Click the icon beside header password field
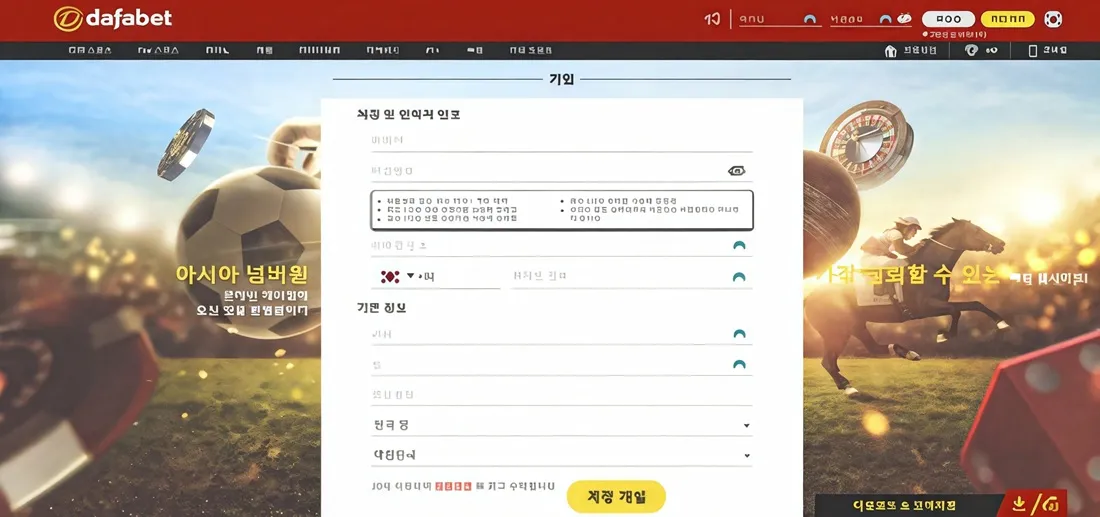Viewport: 1100px width, 517px height. tap(903, 19)
